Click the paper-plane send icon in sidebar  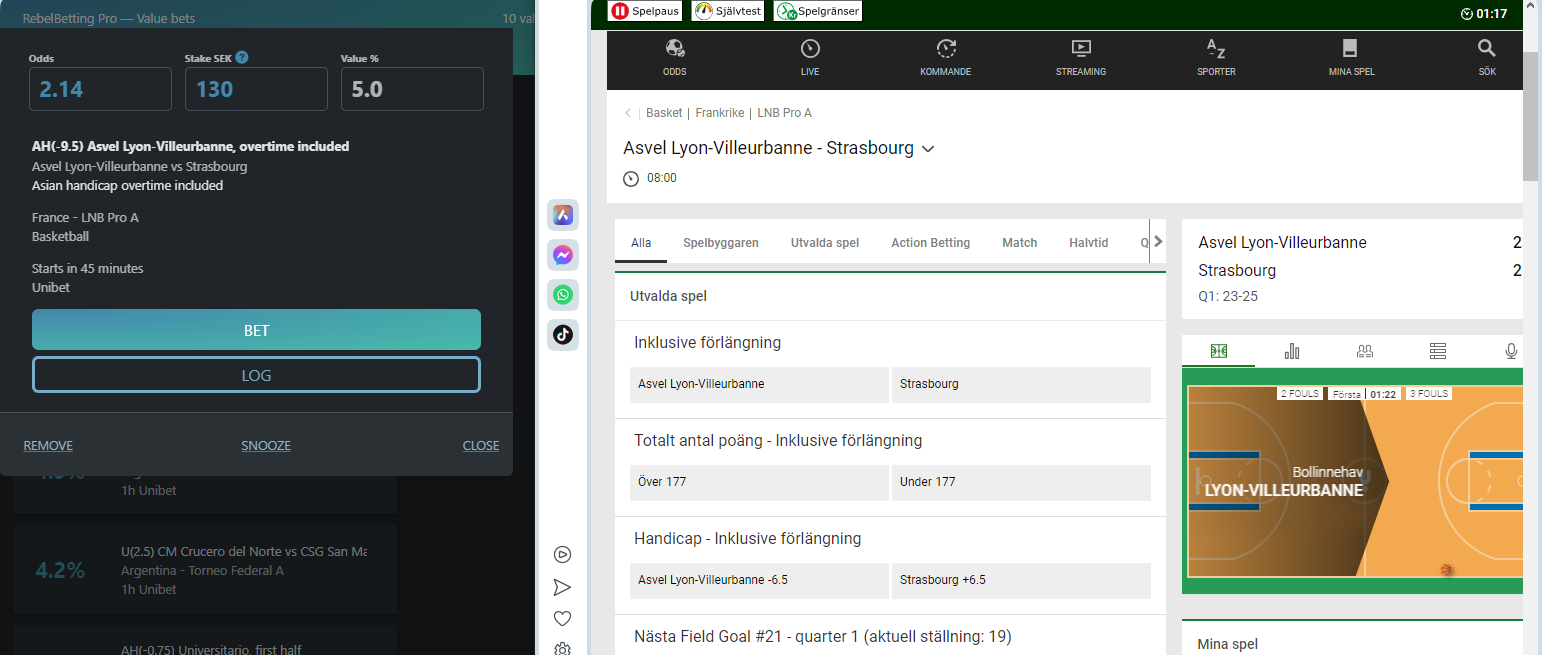[x=563, y=587]
